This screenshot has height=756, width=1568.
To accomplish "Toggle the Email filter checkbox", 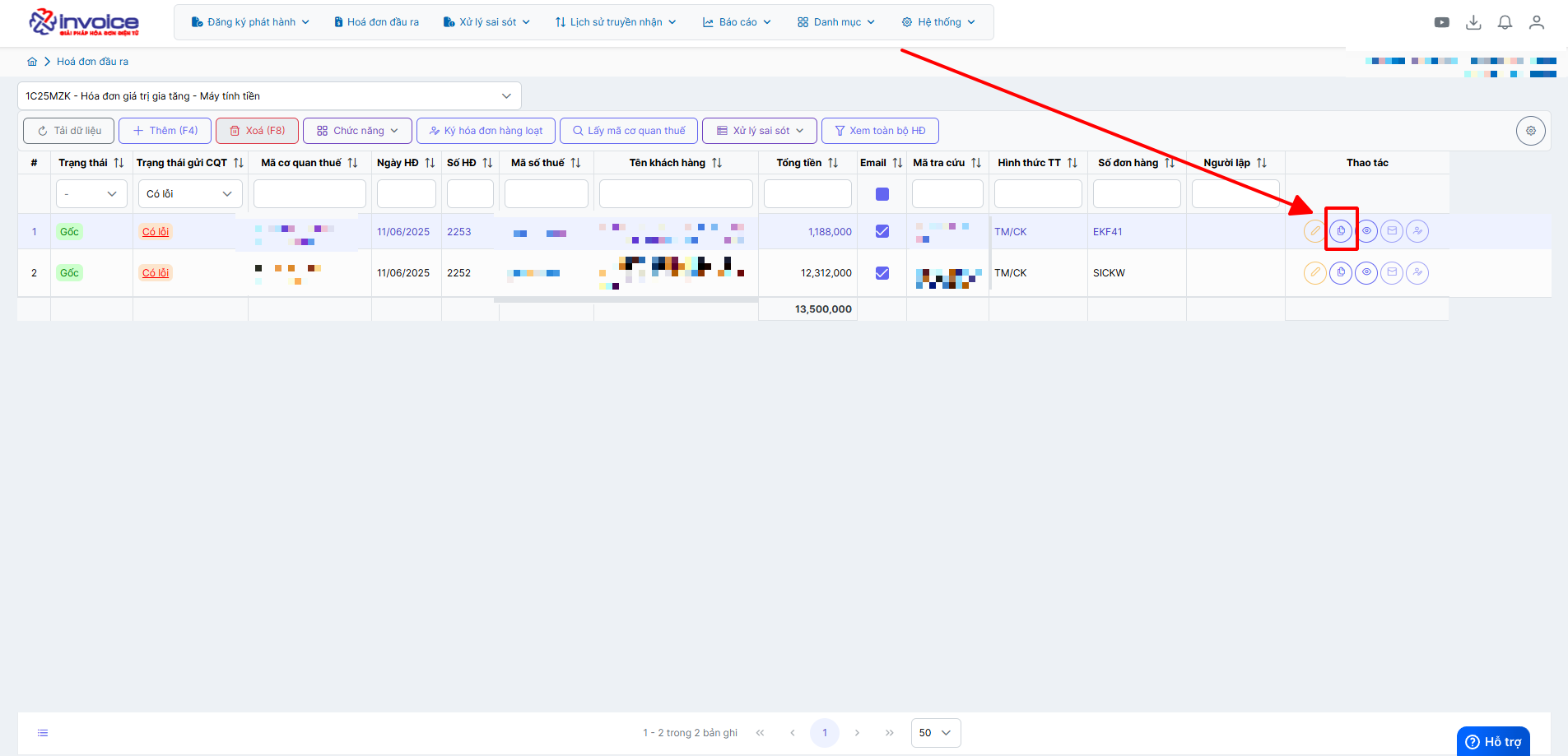I will (x=882, y=194).
